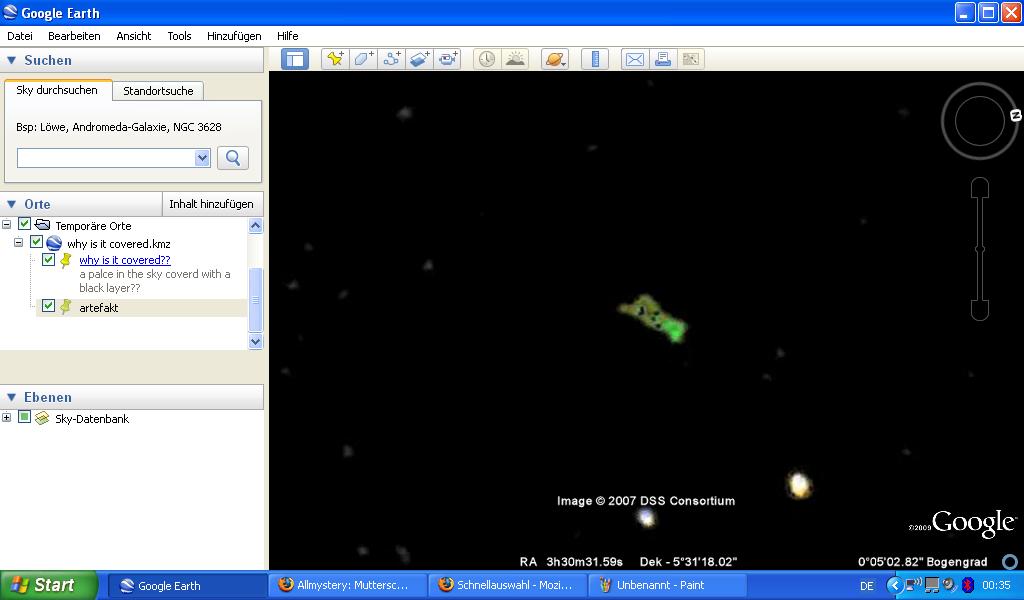Screen dimensions: 1024x600
Task: Click the zoom slider in the viewer
Action: [x=980, y=249]
